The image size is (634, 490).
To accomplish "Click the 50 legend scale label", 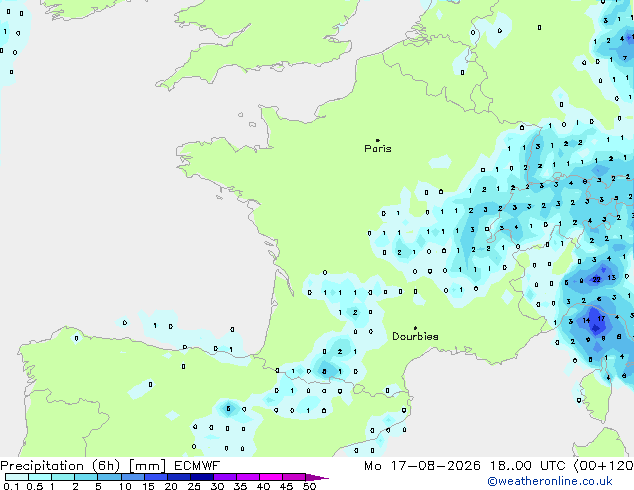I will click(x=309, y=486).
